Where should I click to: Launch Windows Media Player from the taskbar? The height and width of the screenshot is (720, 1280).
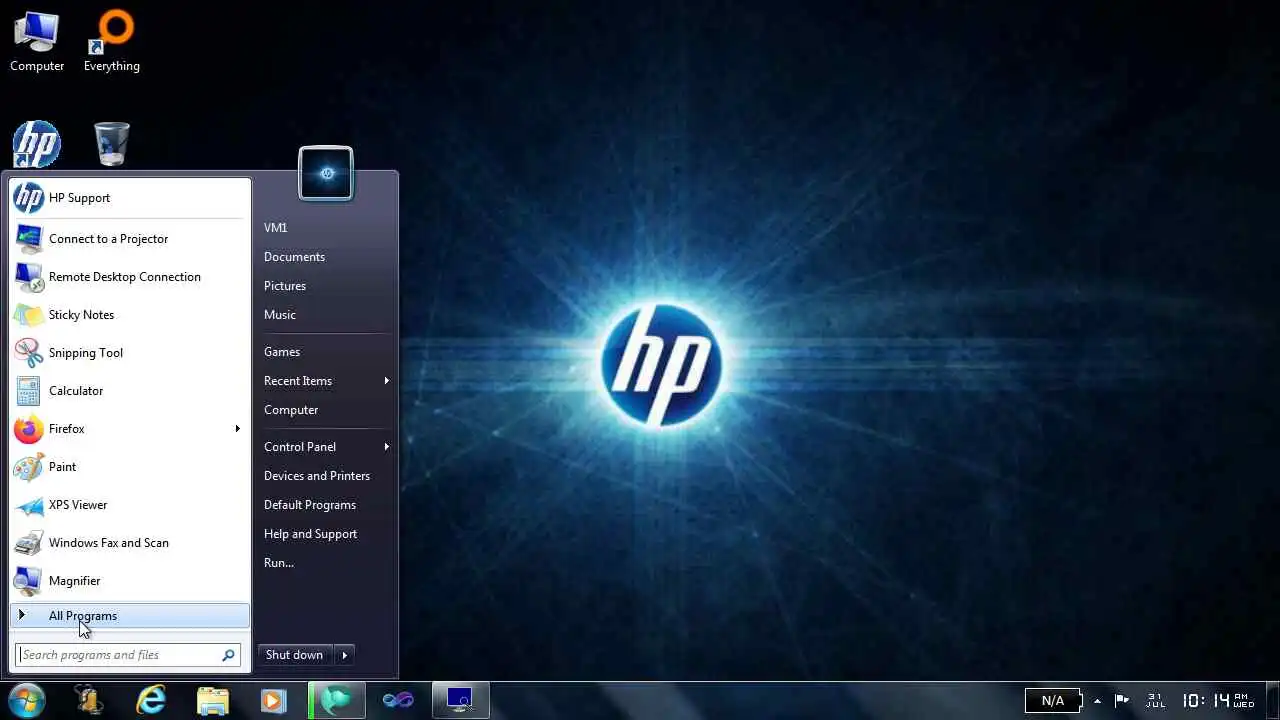(x=273, y=701)
